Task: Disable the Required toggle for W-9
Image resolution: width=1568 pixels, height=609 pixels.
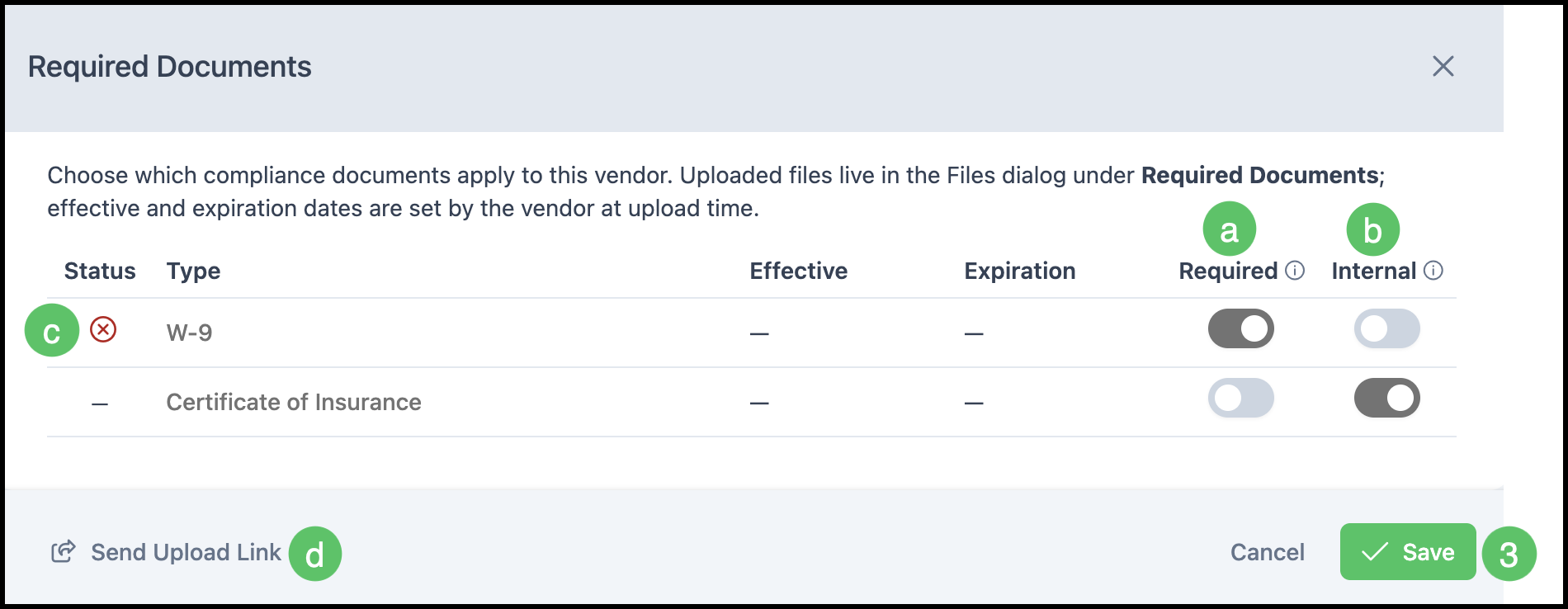Action: (1240, 328)
